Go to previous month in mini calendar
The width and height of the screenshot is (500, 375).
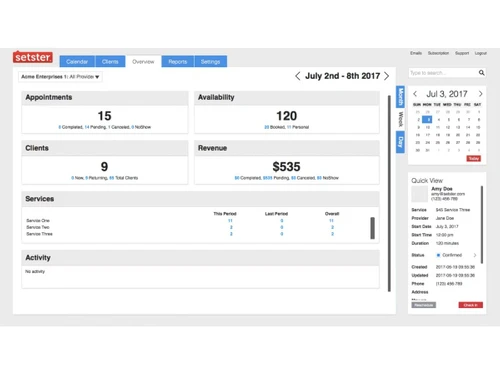coord(415,94)
